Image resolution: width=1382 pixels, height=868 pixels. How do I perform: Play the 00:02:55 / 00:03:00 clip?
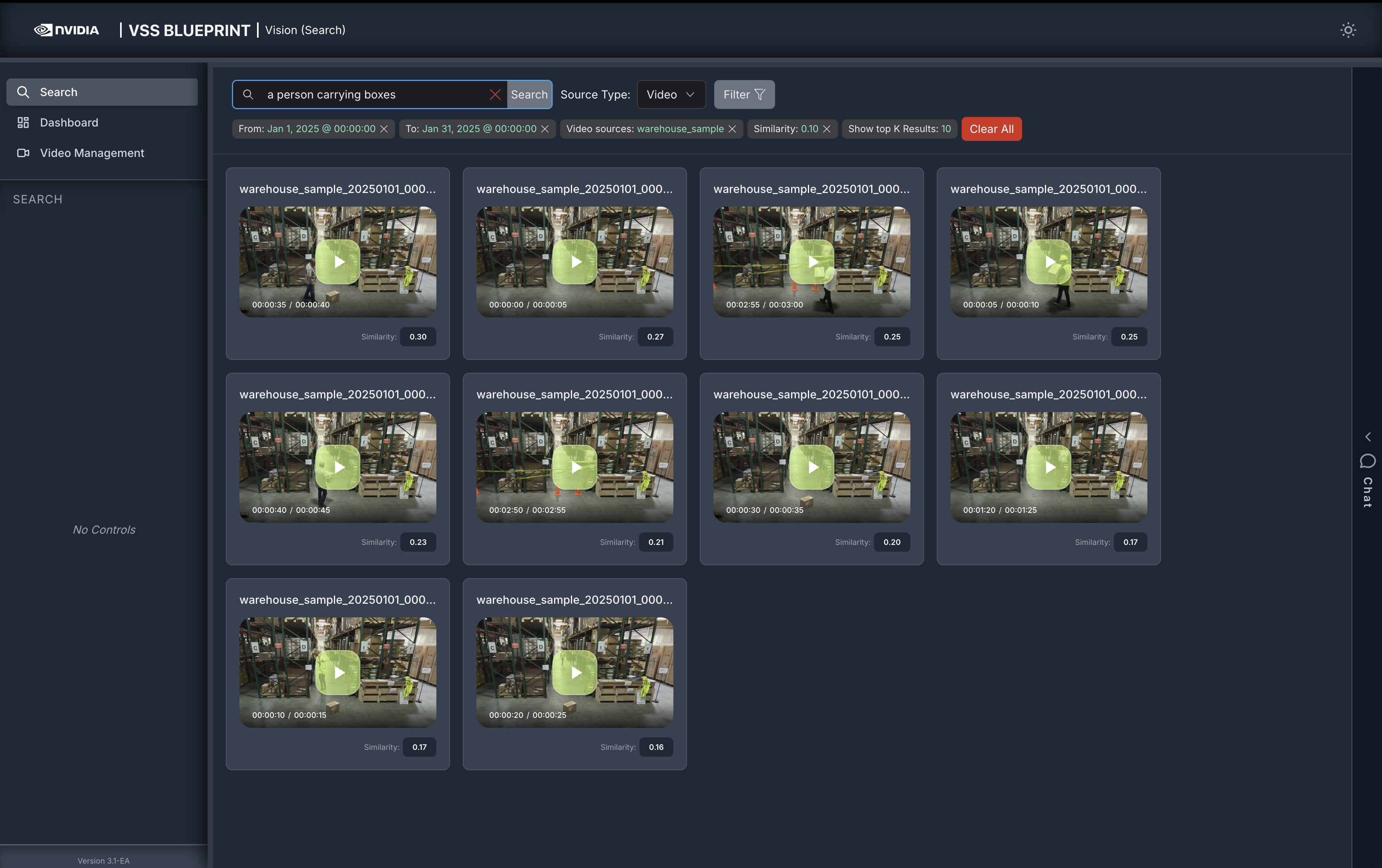[812, 262]
